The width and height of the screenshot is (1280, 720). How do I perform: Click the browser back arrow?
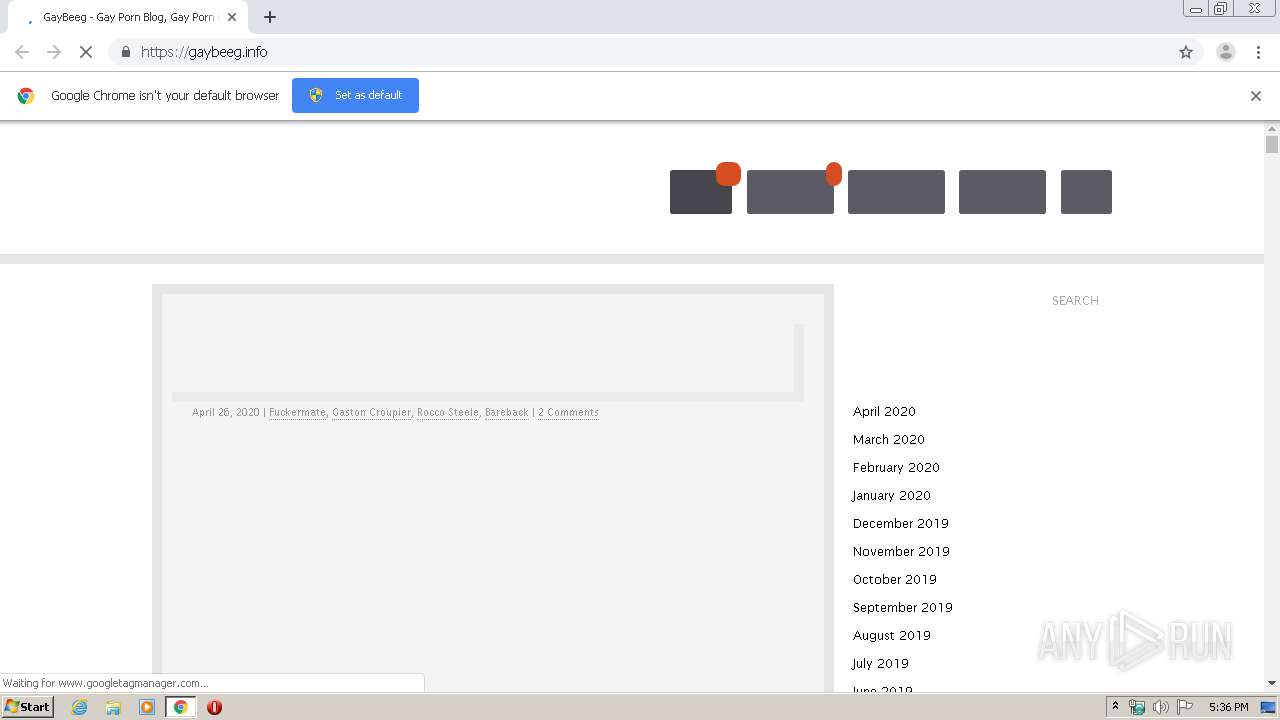[22, 52]
